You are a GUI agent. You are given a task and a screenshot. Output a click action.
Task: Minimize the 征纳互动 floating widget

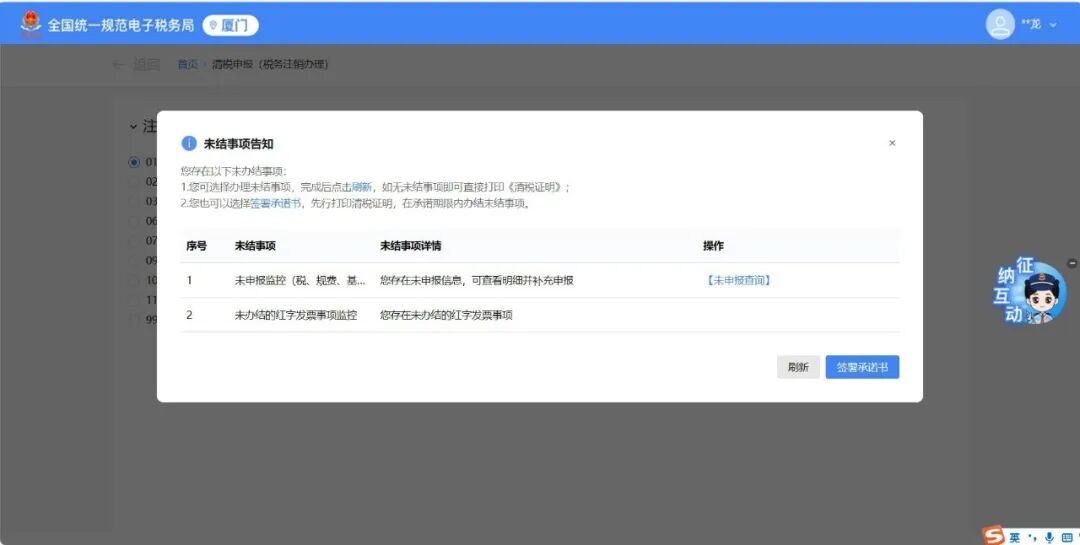(1072, 263)
